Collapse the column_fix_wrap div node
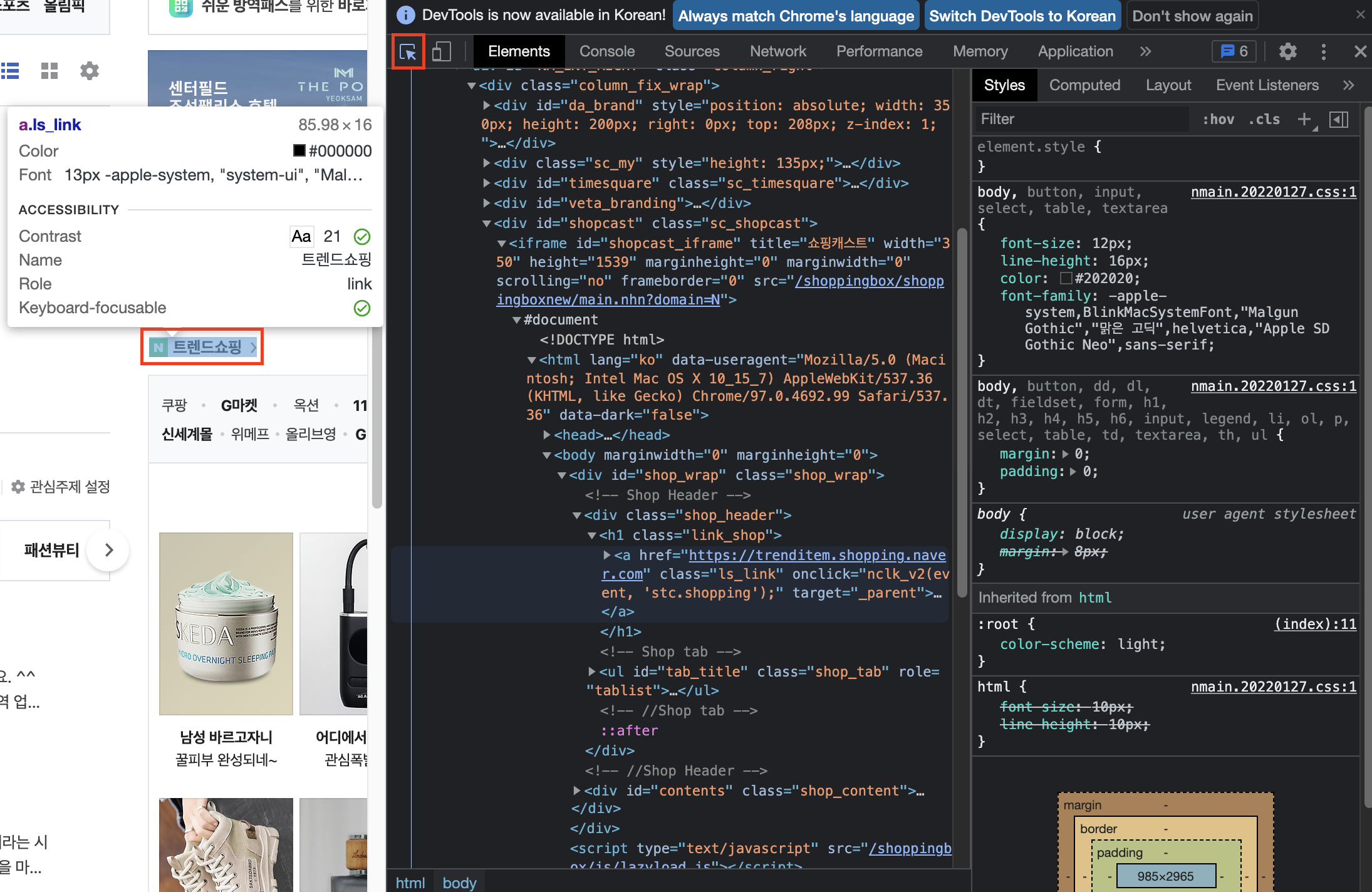The width and height of the screenshot is (1372, 892). [x=472, y=86]
